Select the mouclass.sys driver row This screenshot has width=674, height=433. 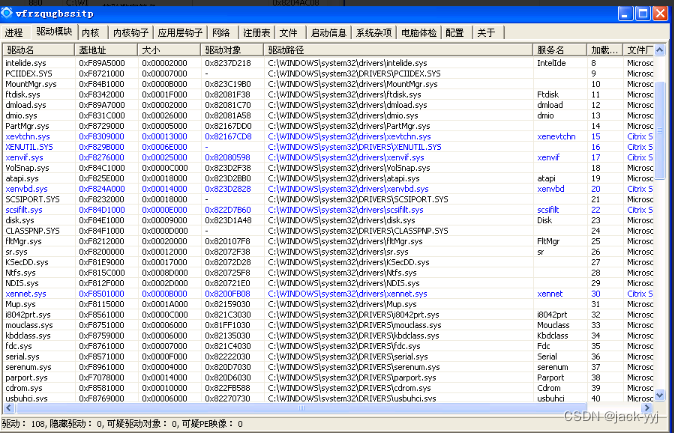click(x=329, y=325)
